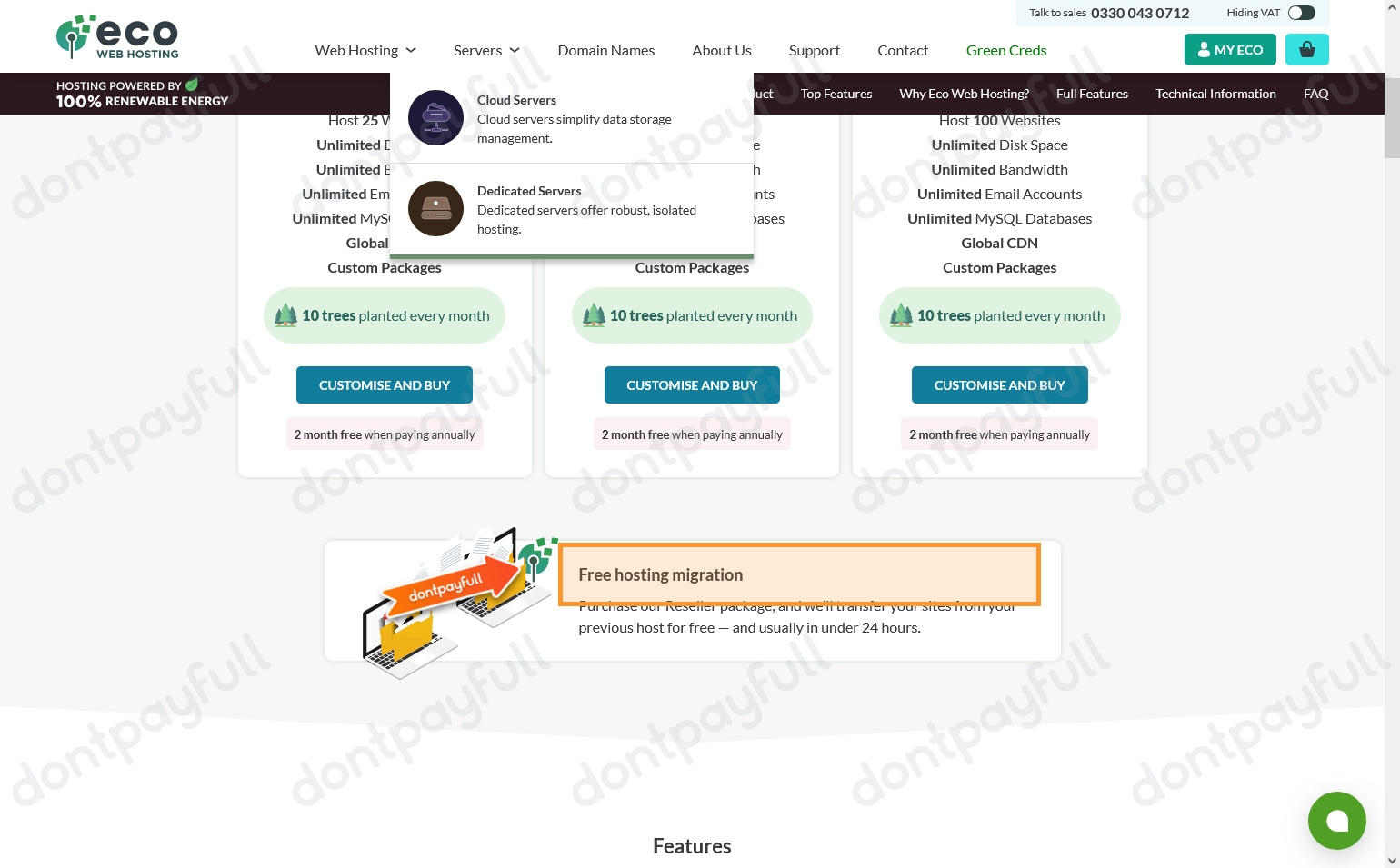Click Customise and Buy in the middle plan

692,385
